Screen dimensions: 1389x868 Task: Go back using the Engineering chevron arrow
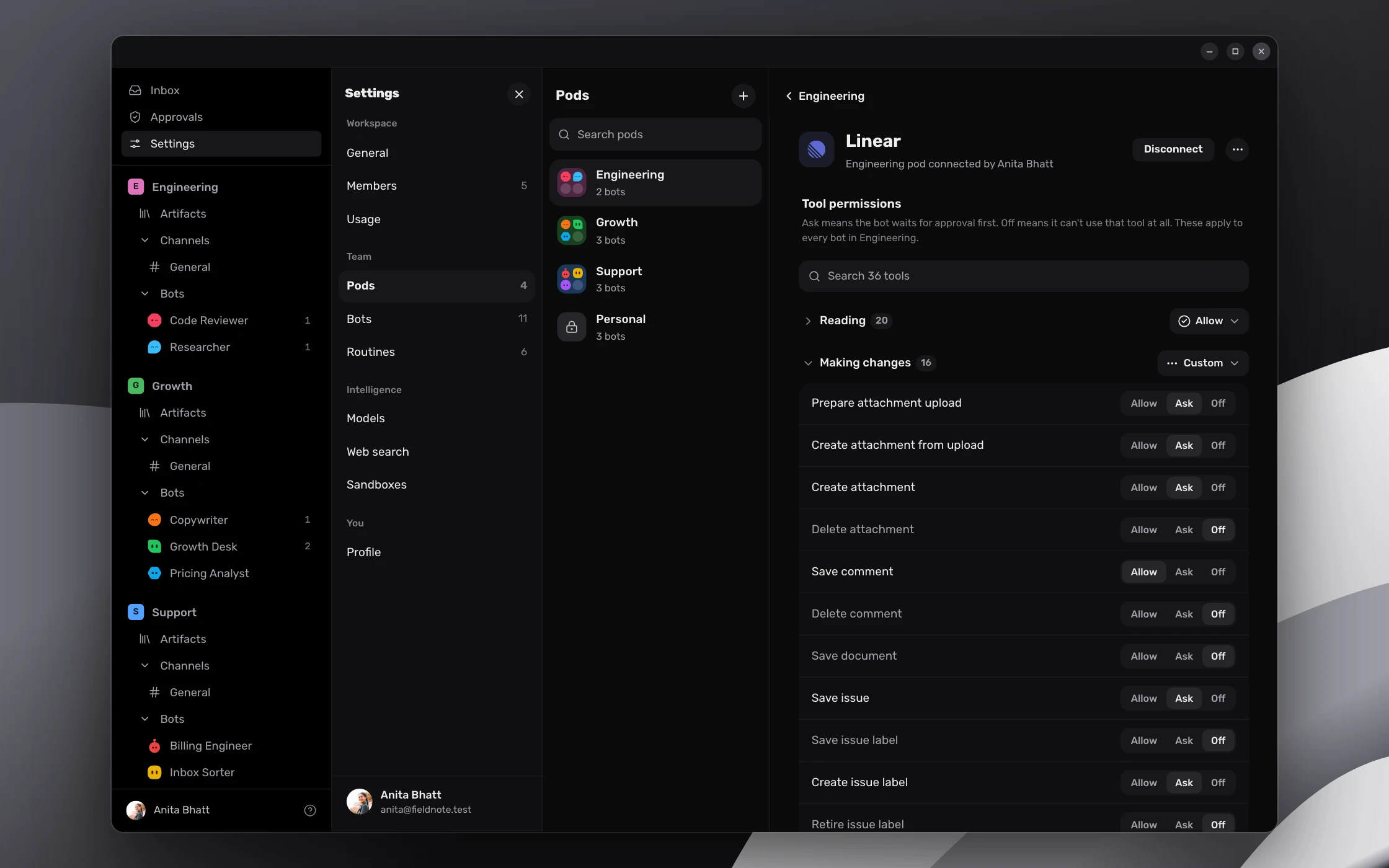coord(789,96)
